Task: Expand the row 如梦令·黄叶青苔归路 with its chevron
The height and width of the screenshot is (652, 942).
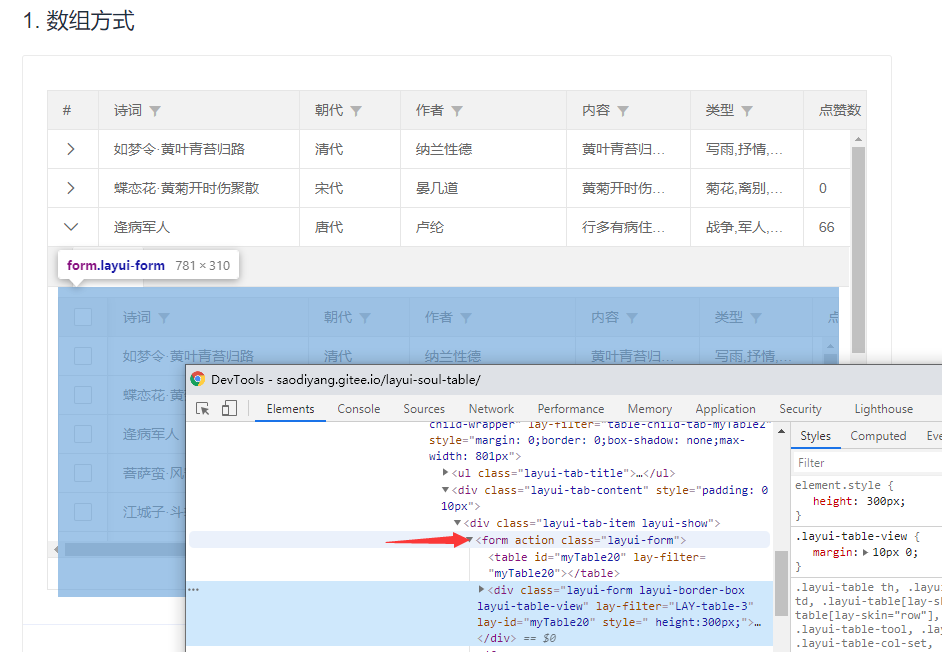Action: 71,149
